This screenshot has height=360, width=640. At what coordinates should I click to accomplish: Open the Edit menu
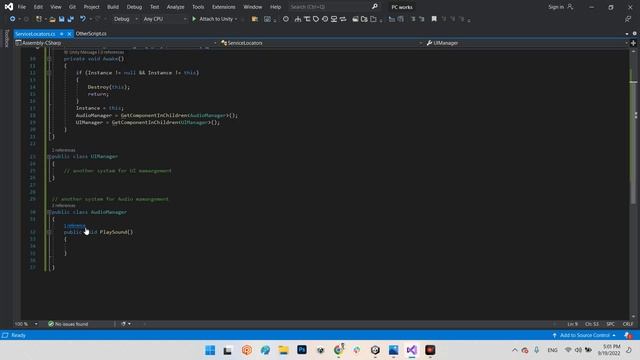coord(38,7)
